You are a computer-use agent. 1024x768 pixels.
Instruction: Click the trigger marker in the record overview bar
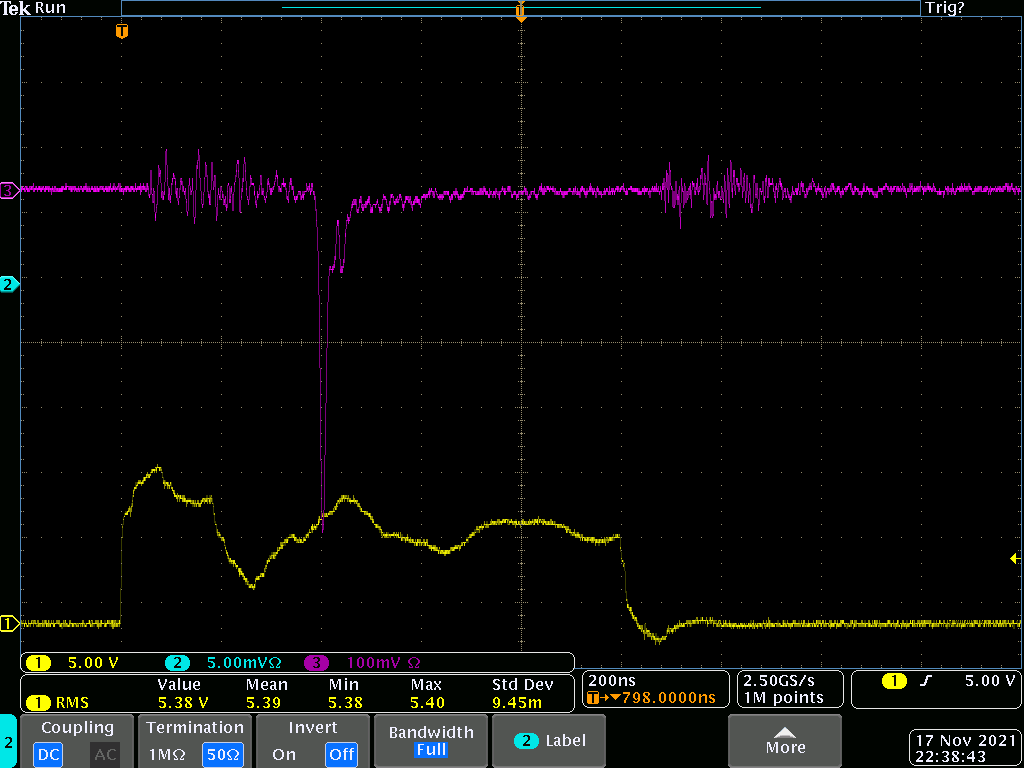click(520, 11)
